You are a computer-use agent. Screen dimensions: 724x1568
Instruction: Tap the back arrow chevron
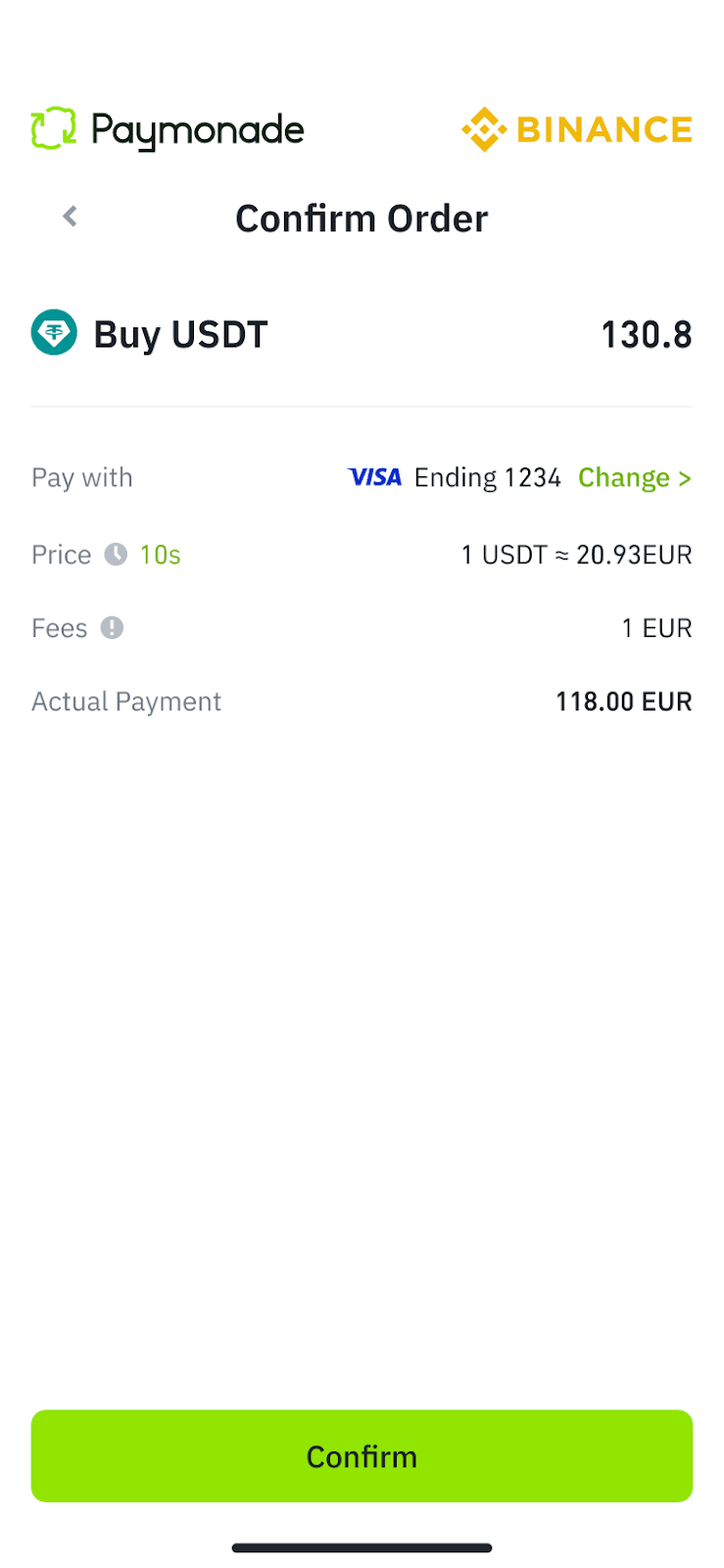[70, 217]
